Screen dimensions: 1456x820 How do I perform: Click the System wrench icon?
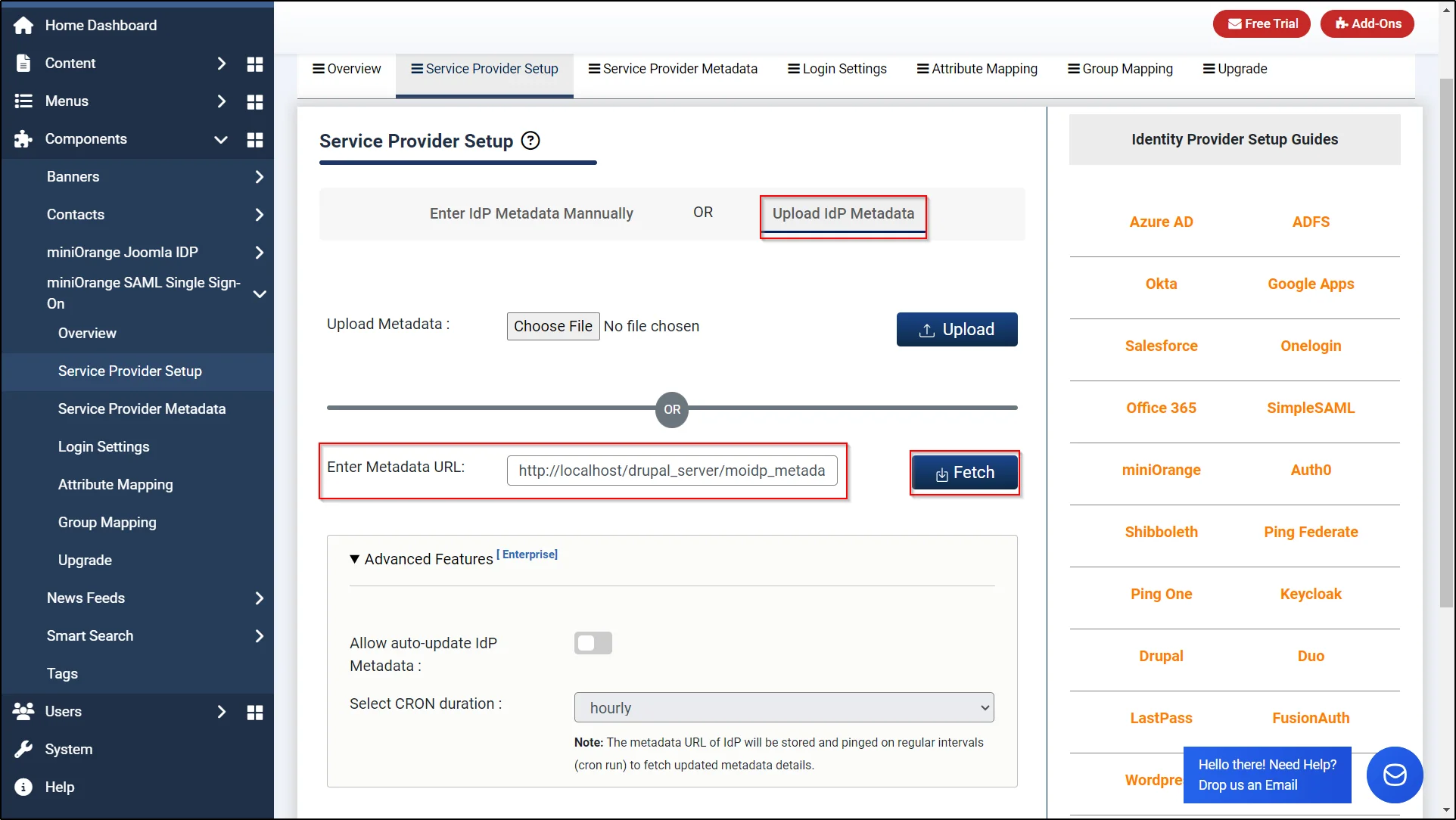23,749
